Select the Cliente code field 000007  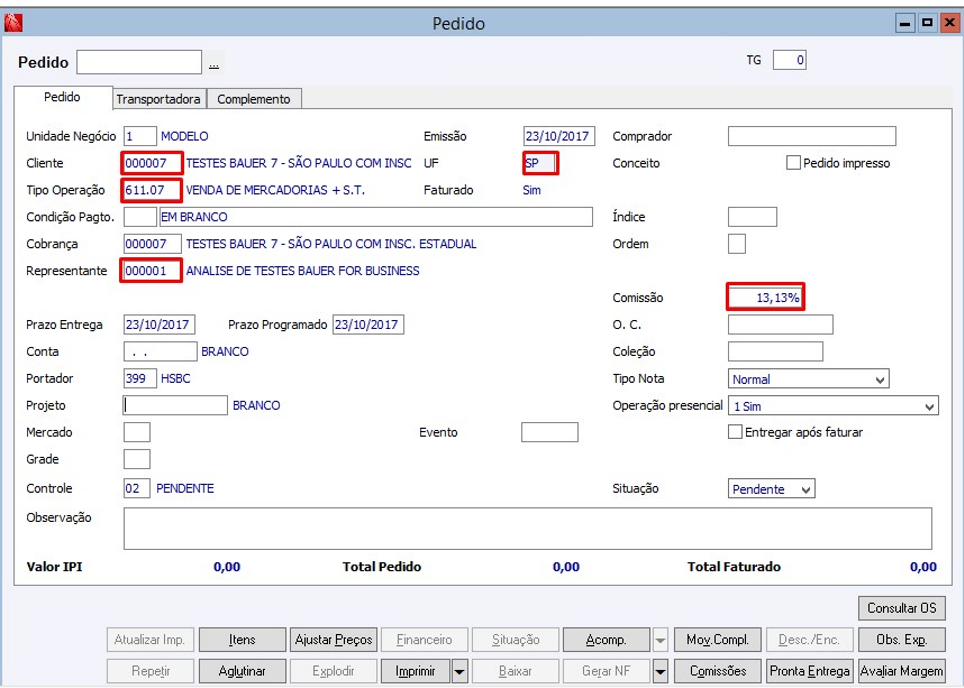pyautogui.click(x=152, y=164)
